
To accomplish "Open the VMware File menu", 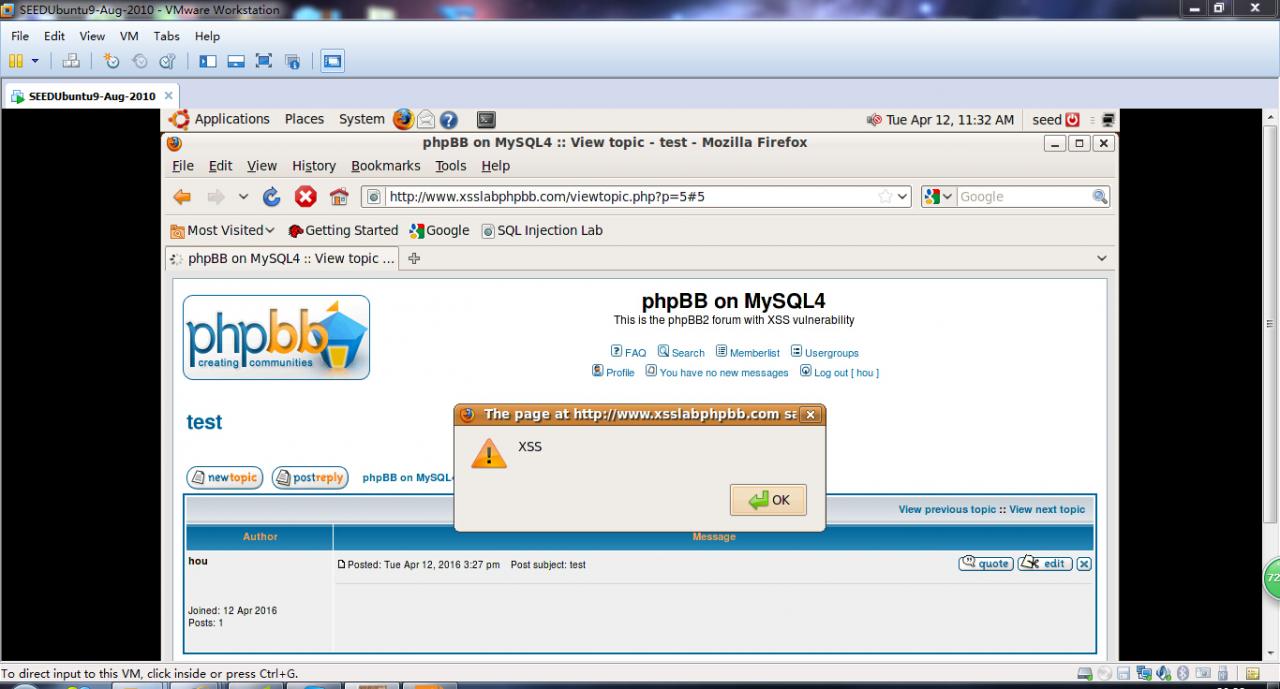I will 20,36.
